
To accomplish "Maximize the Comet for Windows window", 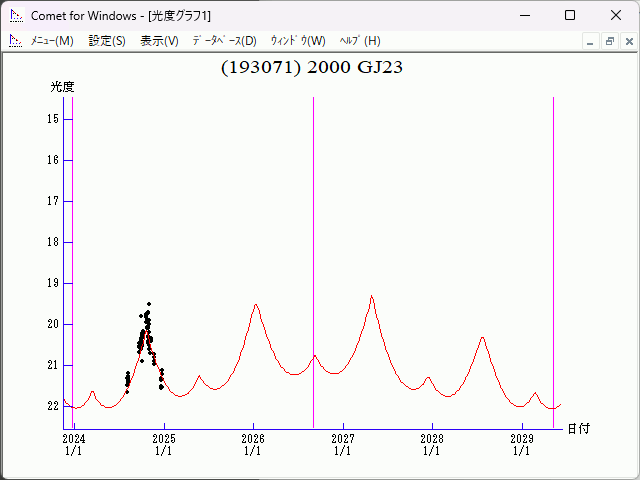I will (x=569, y=15).
